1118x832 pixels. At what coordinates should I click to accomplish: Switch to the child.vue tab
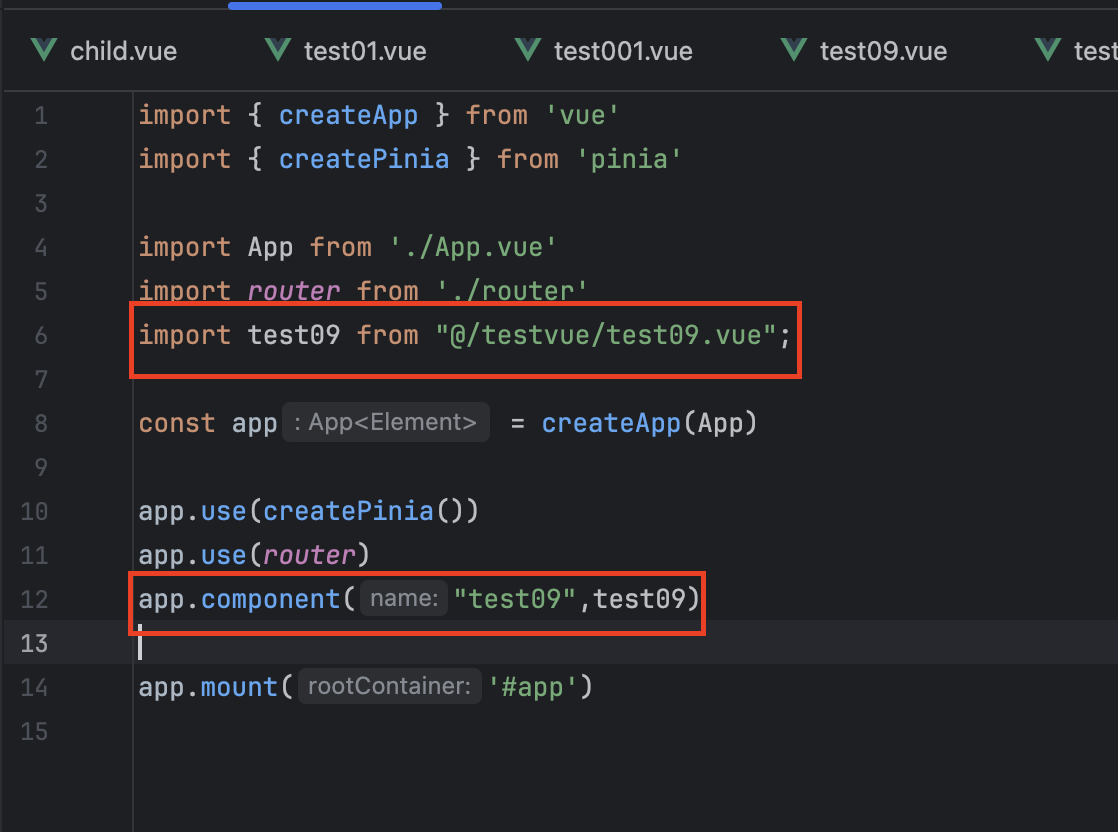pos(123,51)
